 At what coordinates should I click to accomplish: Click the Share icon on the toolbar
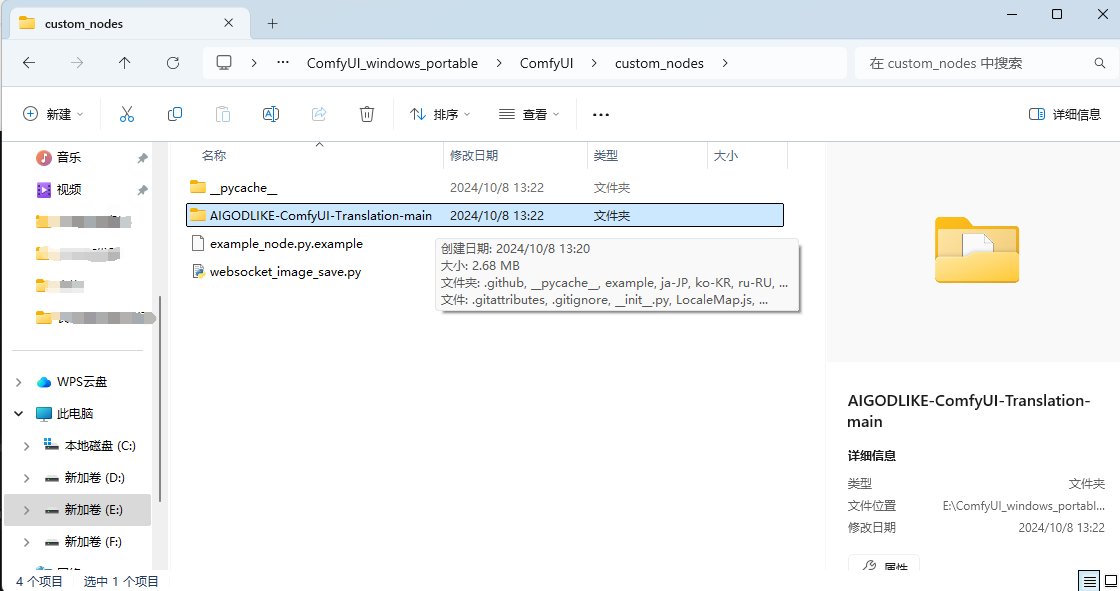pos(318,113)
